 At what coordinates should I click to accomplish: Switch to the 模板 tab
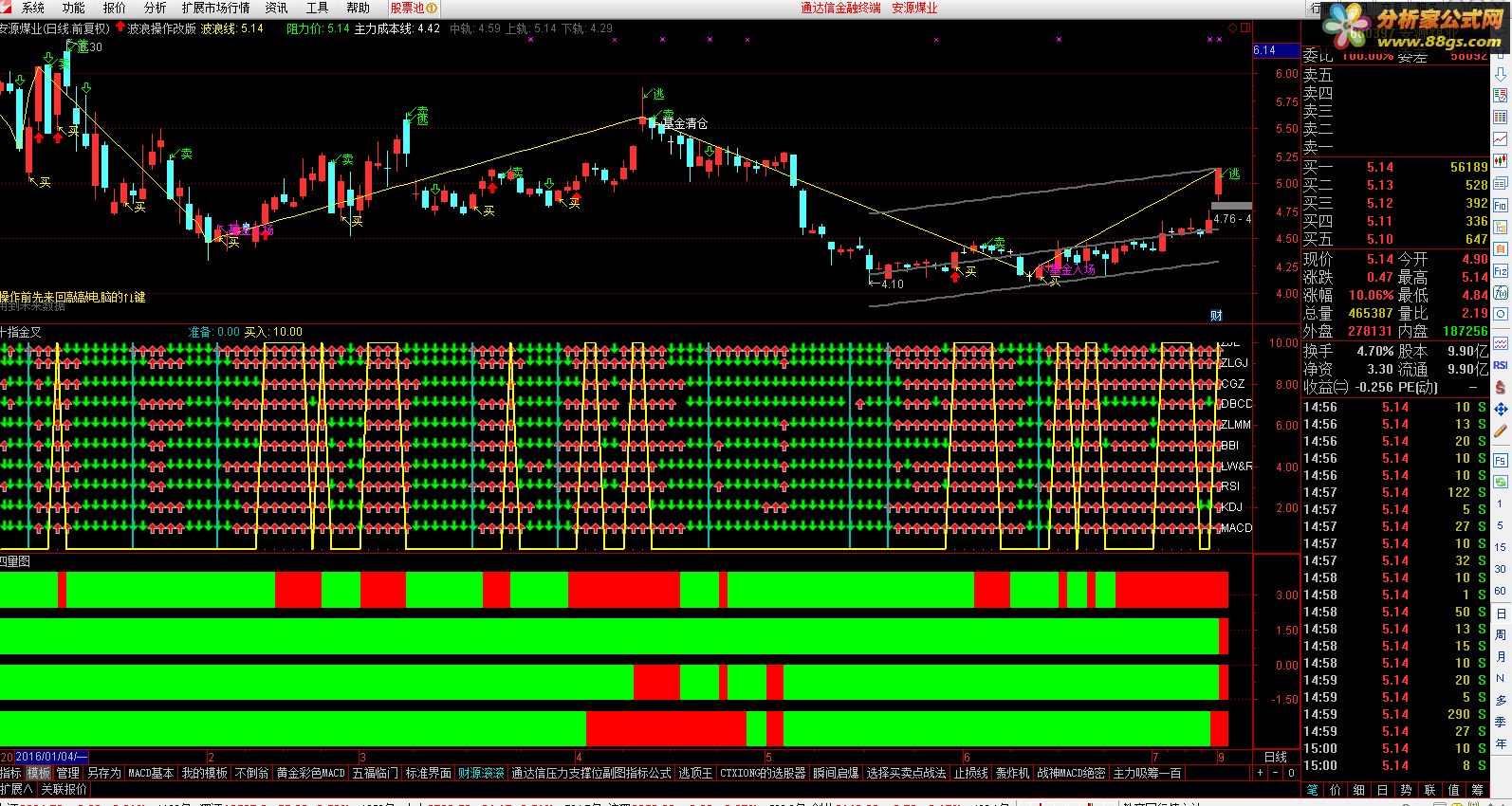pos(38,773)
